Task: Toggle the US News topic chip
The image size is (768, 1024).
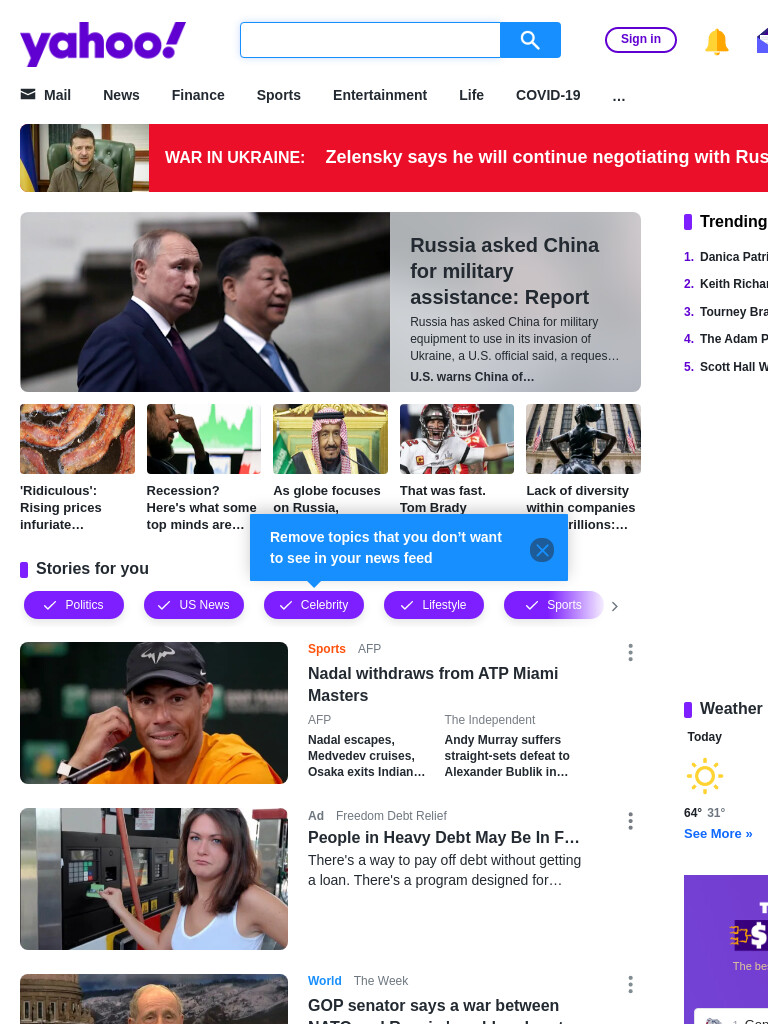Action: [x=194, y=605]
